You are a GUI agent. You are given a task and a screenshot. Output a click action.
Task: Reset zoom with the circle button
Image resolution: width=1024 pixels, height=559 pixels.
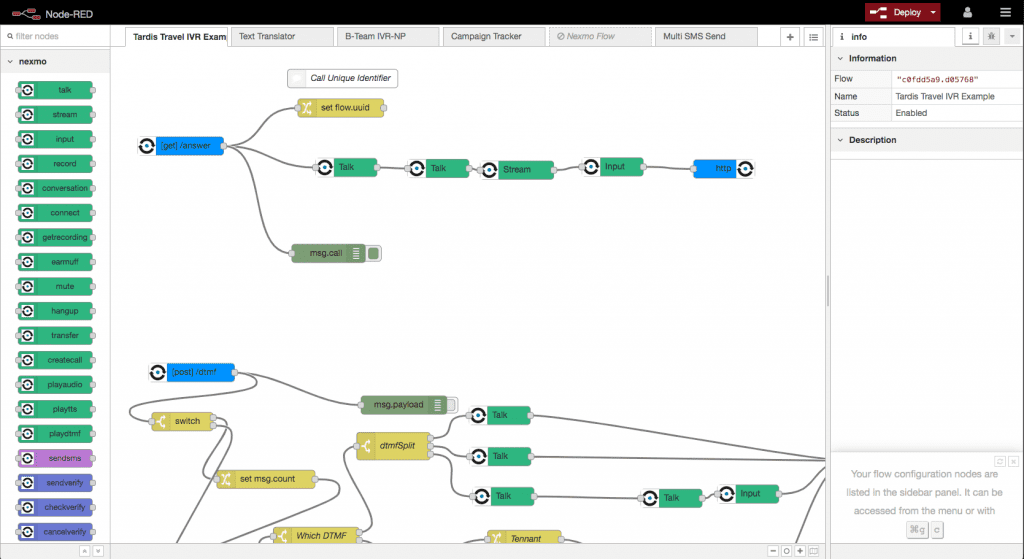(787, 551)
